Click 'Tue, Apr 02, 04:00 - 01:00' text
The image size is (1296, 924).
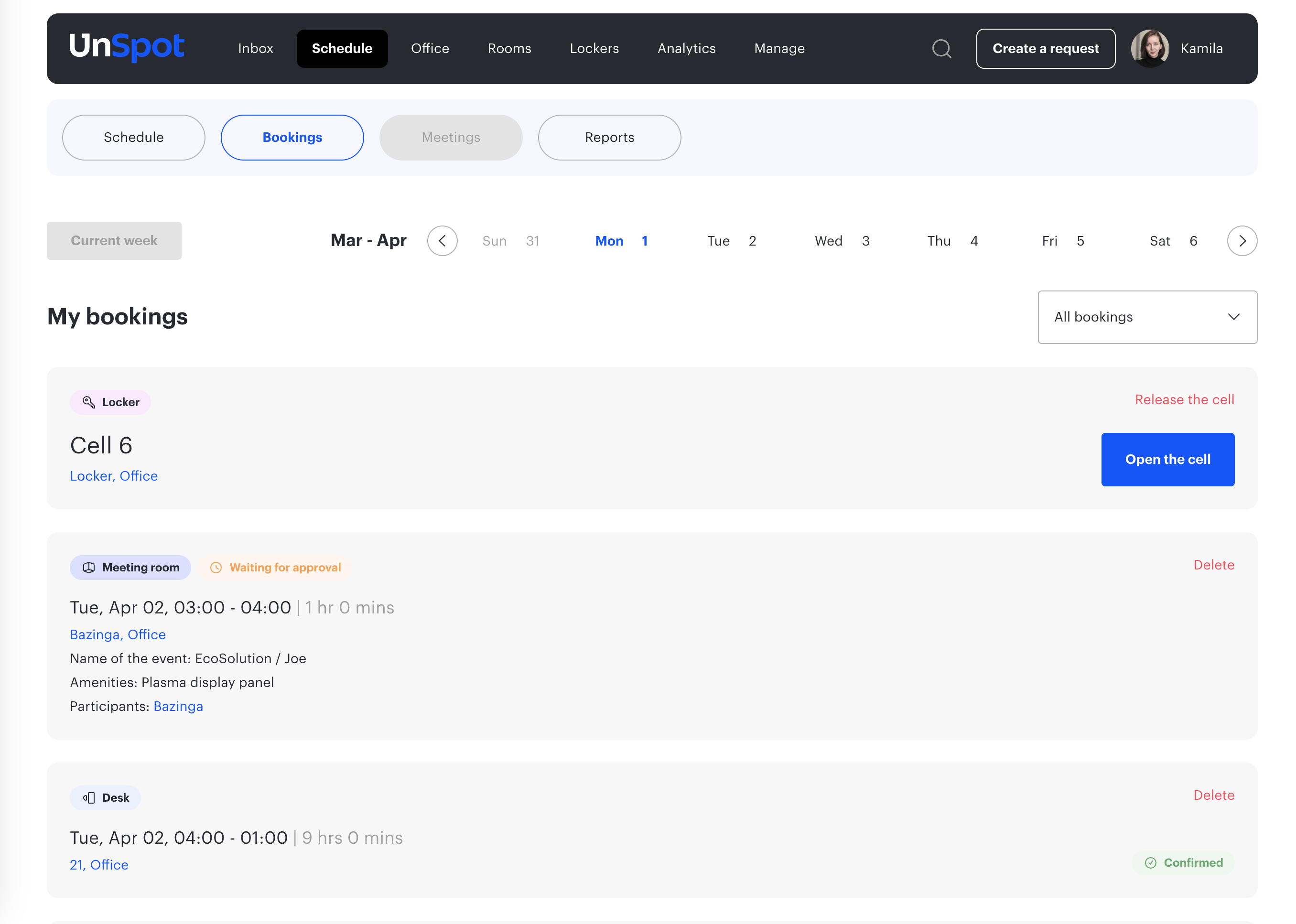(179, 838)
